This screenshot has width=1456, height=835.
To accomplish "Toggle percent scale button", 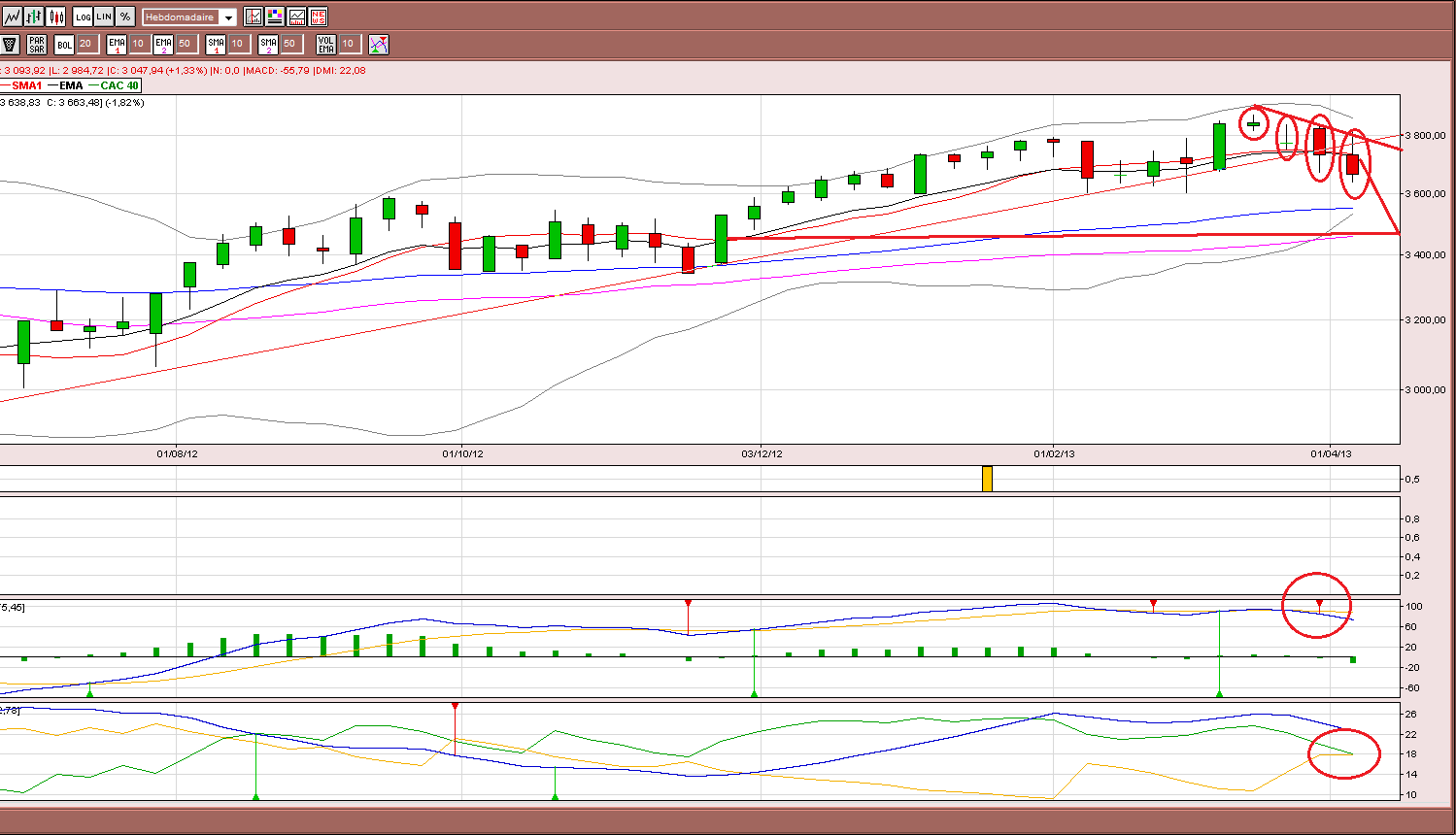I will tap(125, 17).
